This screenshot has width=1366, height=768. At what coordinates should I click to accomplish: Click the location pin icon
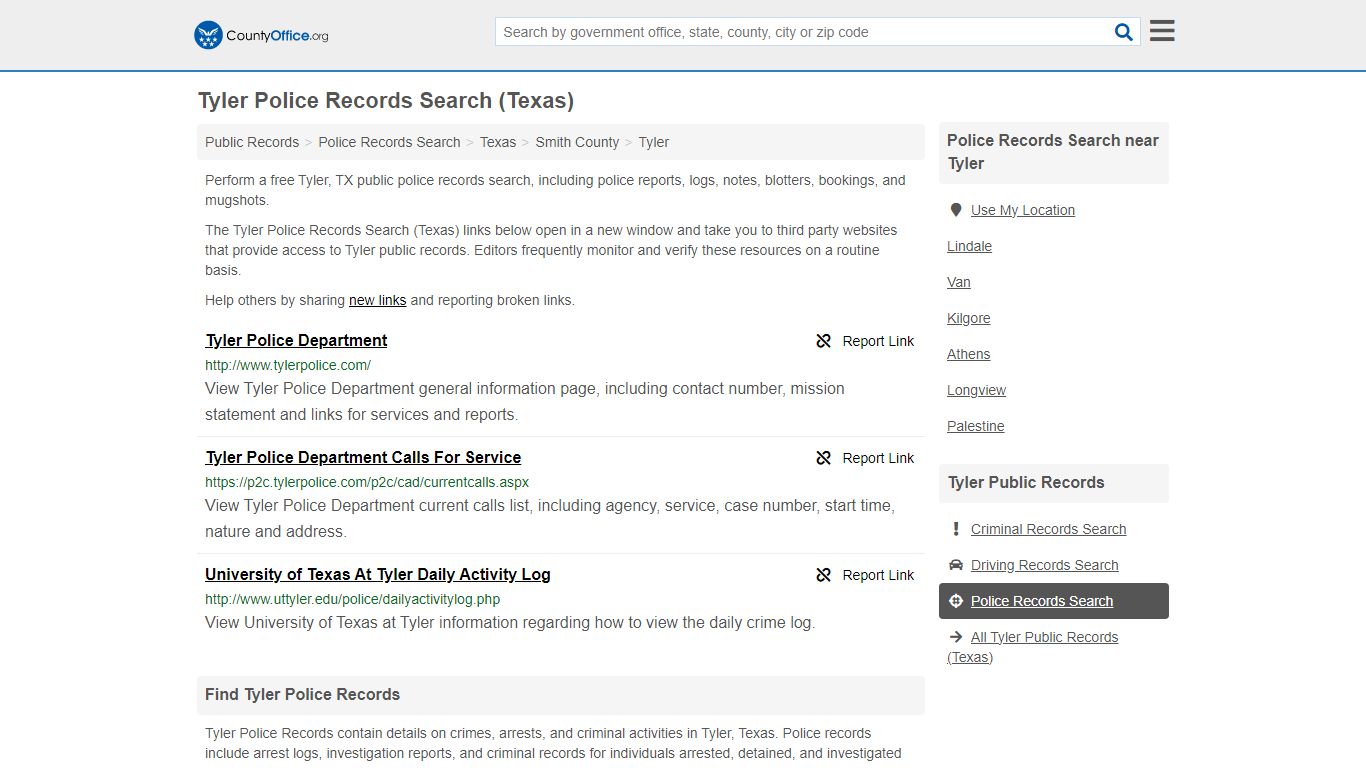956,210
